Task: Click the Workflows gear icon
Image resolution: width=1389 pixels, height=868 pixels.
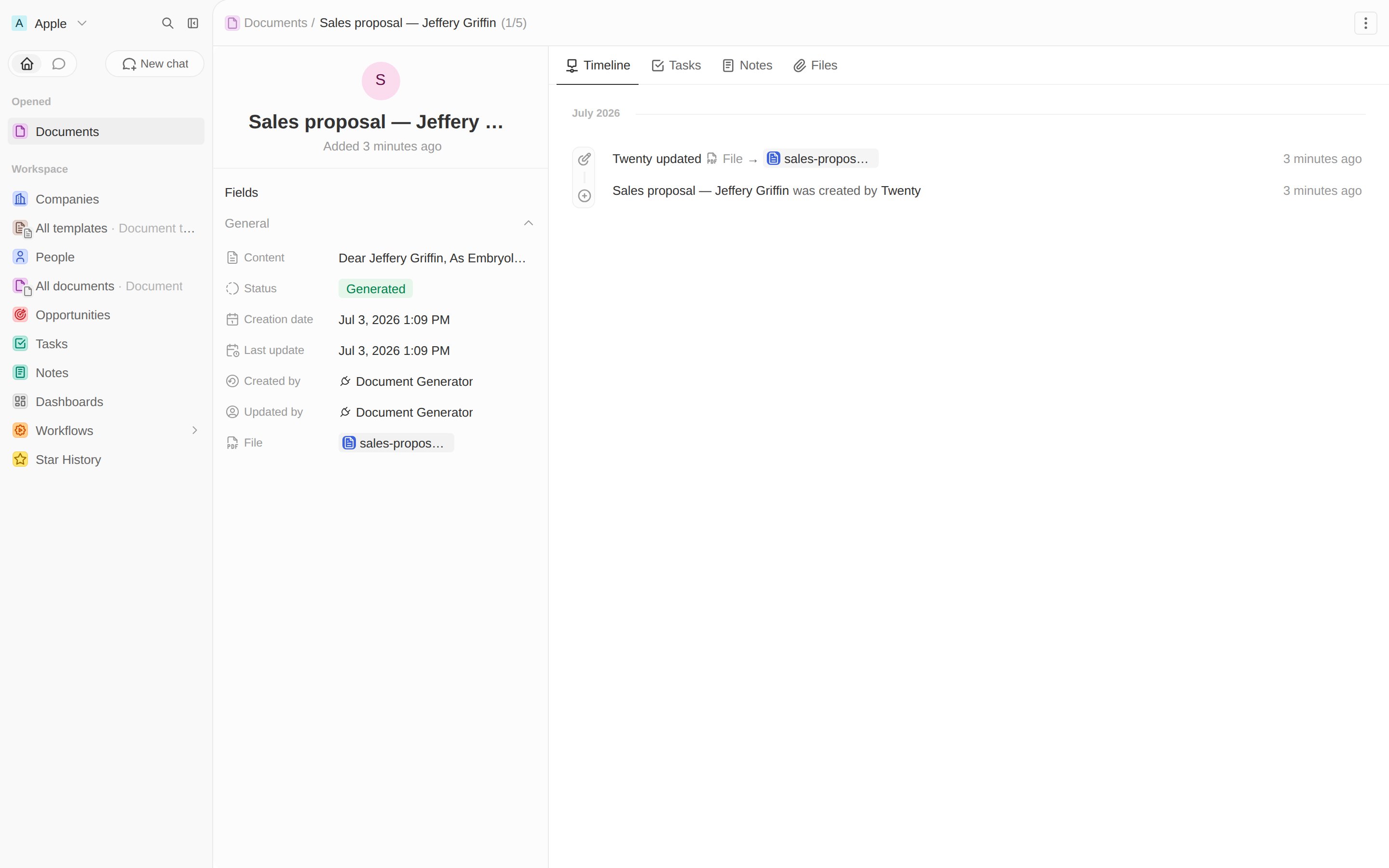Action: (x=20, y=430)
